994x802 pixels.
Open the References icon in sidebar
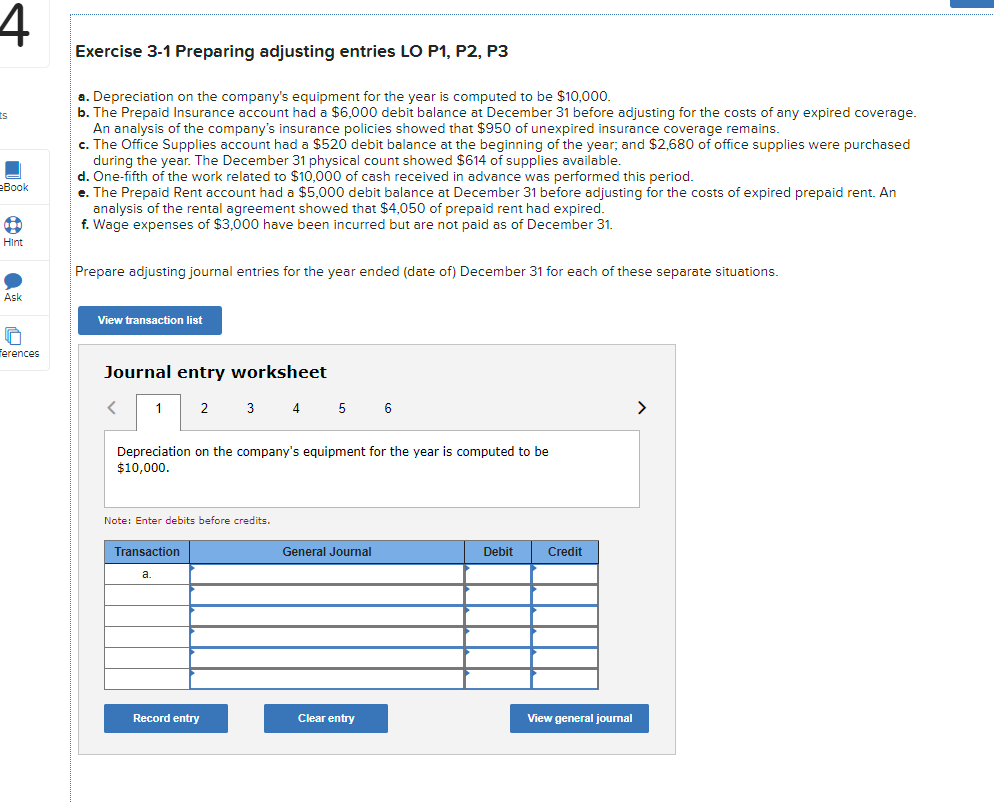pos(12,336)
